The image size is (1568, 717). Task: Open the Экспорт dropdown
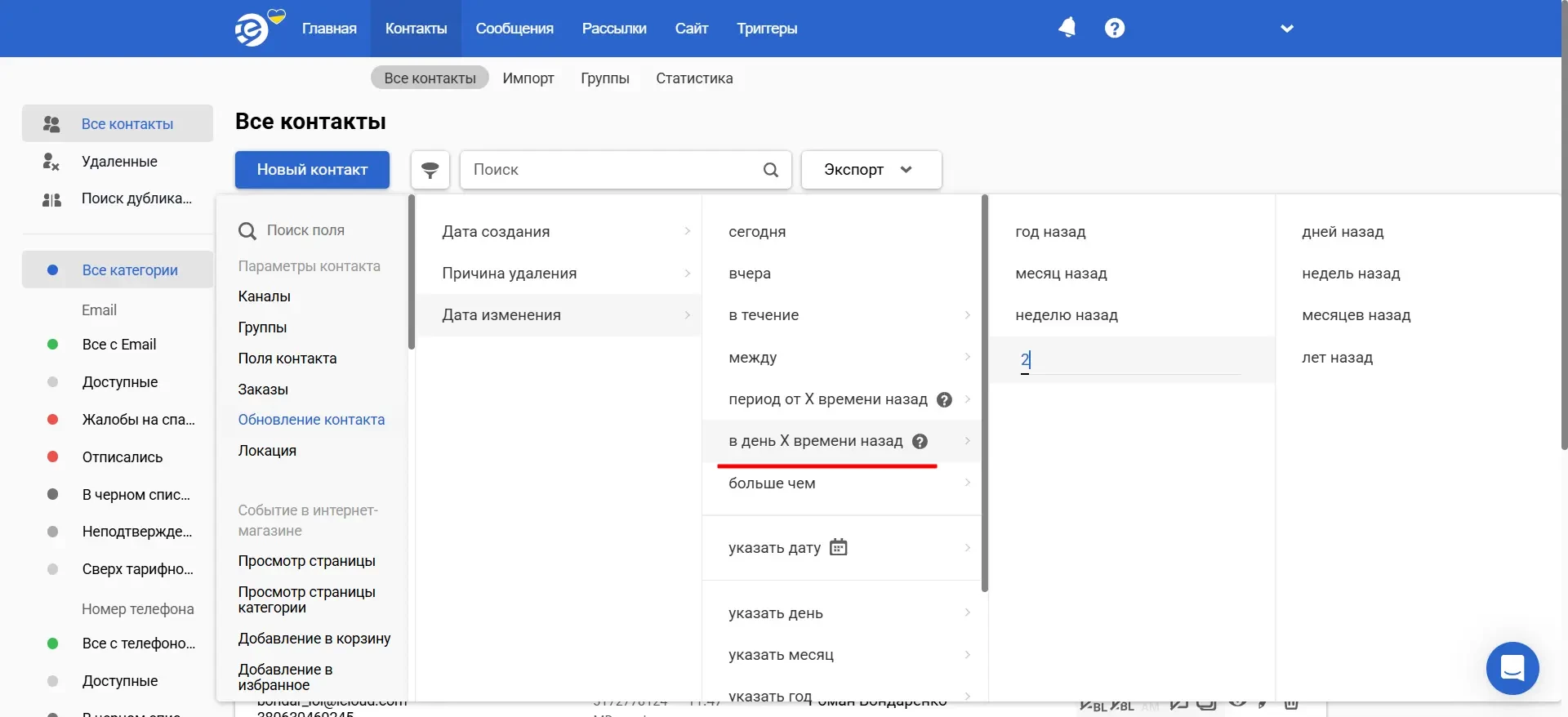tap(871, 170)
